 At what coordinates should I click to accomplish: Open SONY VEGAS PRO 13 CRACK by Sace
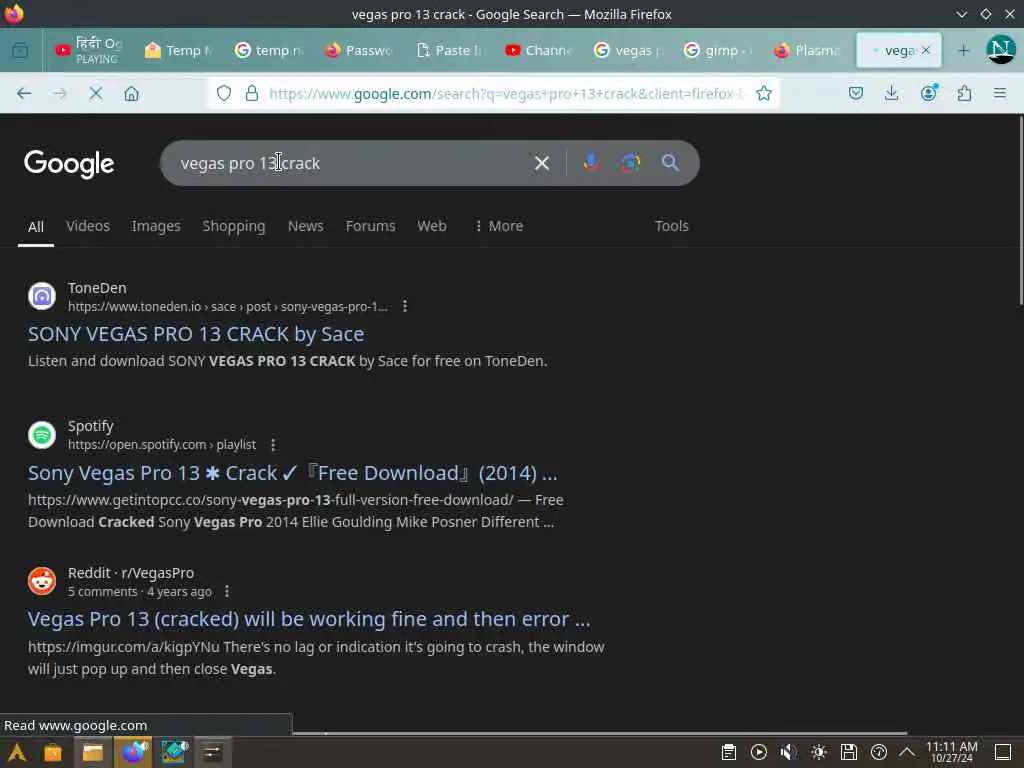point(196,334)
